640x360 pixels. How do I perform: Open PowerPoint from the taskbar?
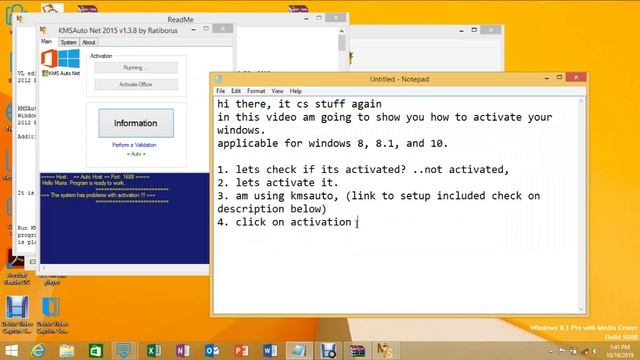click(x=241, y=351)
